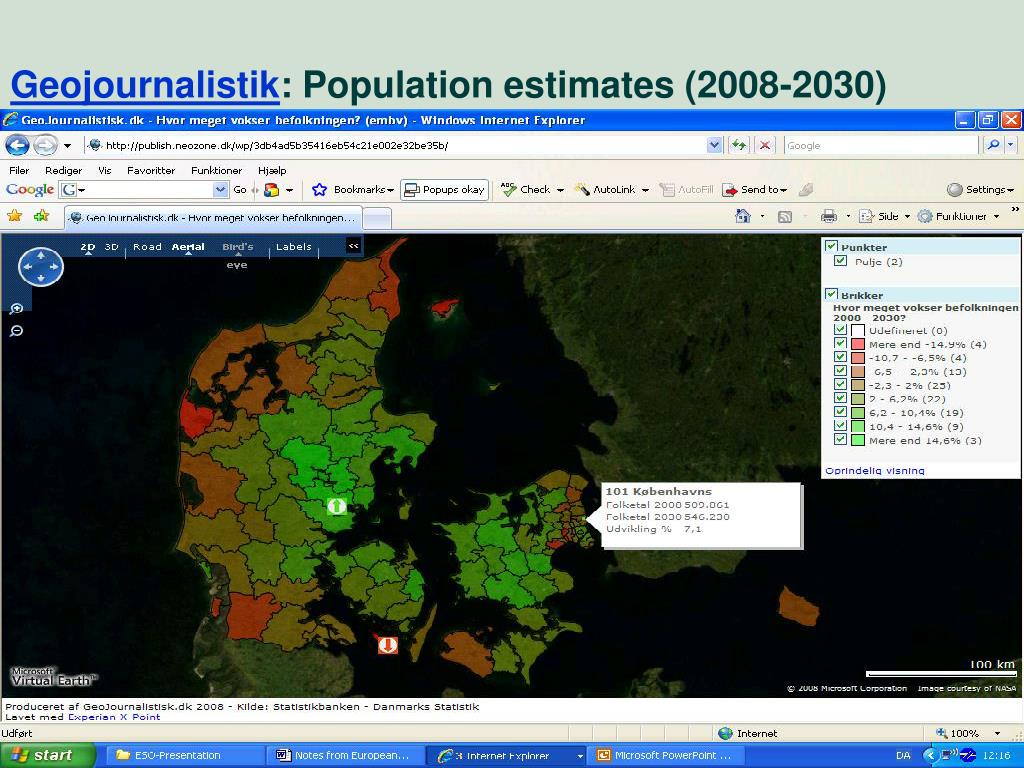Open the Favoritter menu
1024x768 pixels.
(151, 170)
